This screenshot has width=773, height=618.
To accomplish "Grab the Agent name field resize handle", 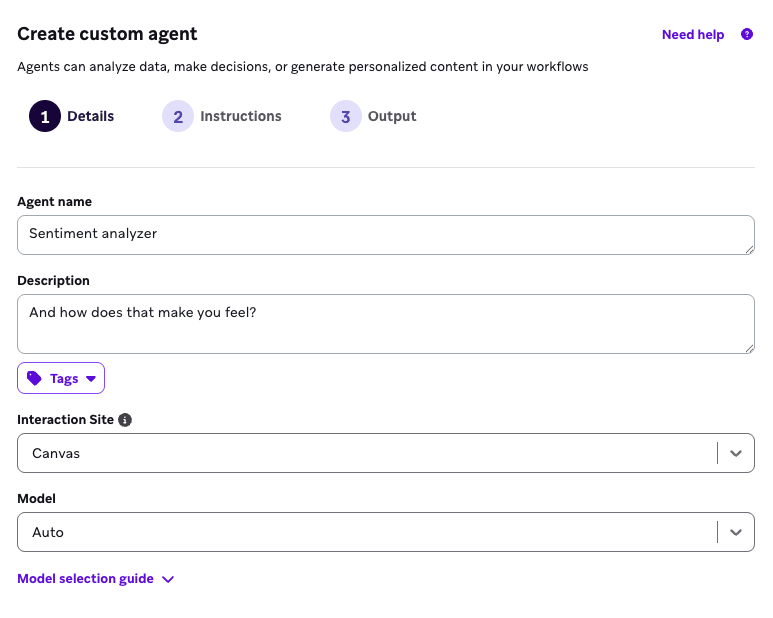I will point(748,248).
